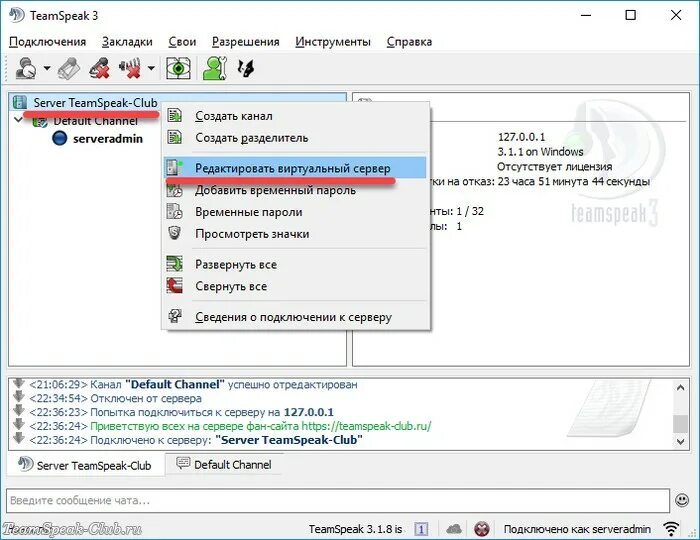Screen dimensions: 700x540
Task: Choose Свернуть все from context menu
Action: pyautogui.click(x=295, y=287)
